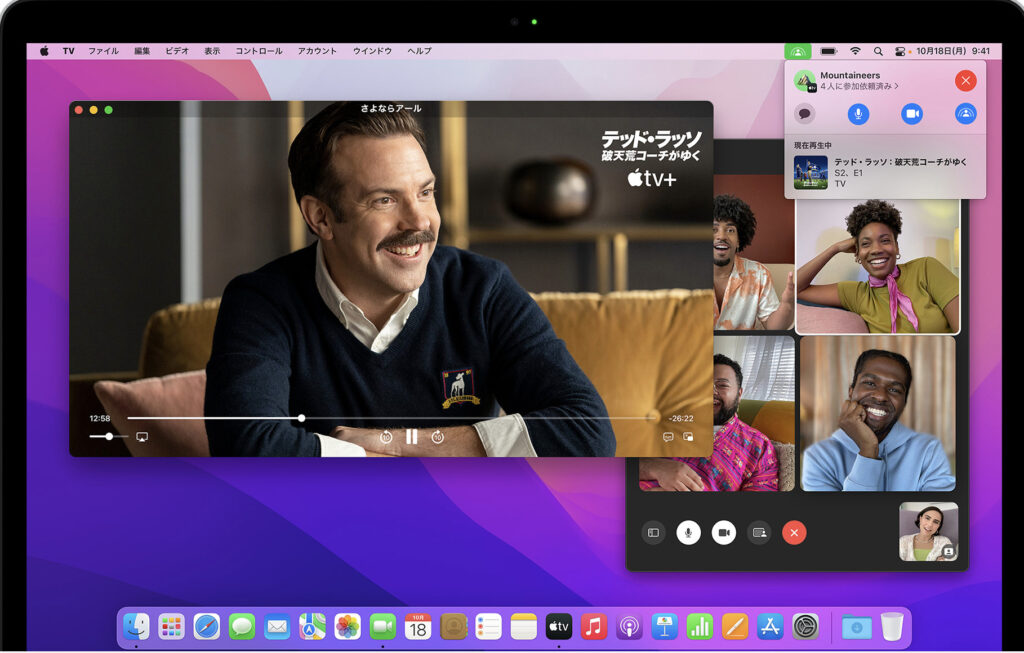The image size is (1024, 653).
Task: Open screen sharing options in FaceTime
Action: click(759, 533)
